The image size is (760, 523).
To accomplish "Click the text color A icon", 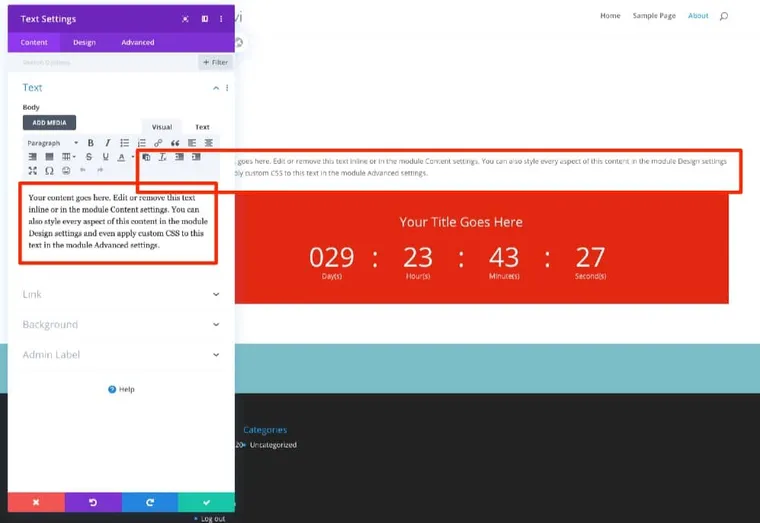I will pyautogui.click(x=121, y=157).
